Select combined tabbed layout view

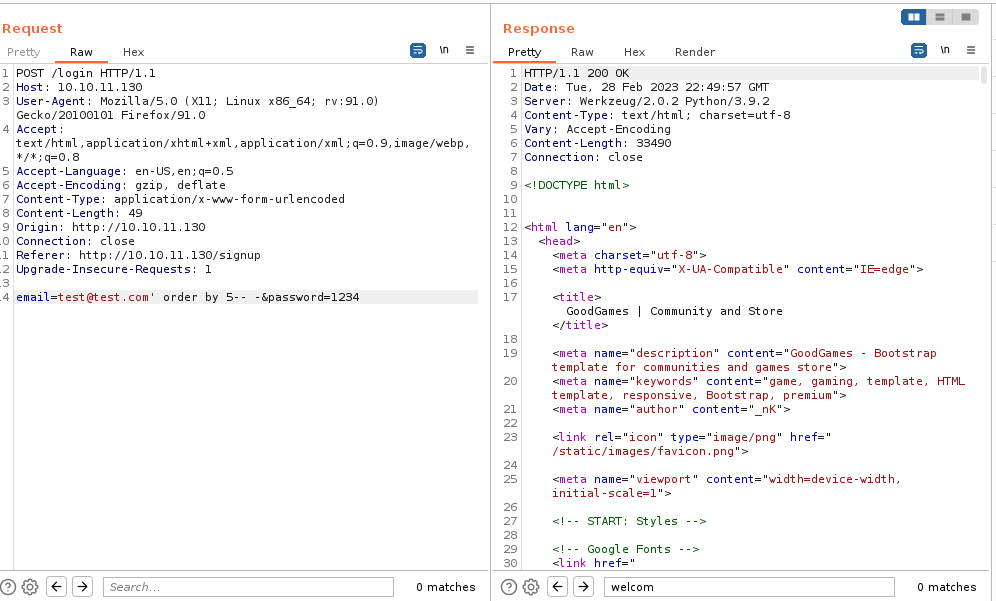[966, 17]
